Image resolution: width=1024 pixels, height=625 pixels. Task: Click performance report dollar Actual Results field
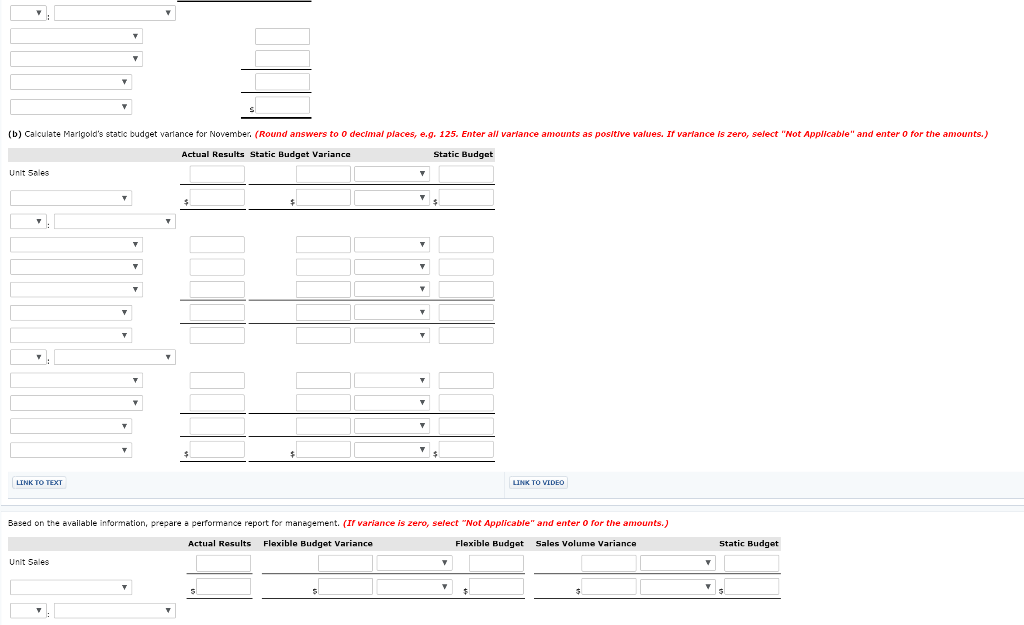223,586
